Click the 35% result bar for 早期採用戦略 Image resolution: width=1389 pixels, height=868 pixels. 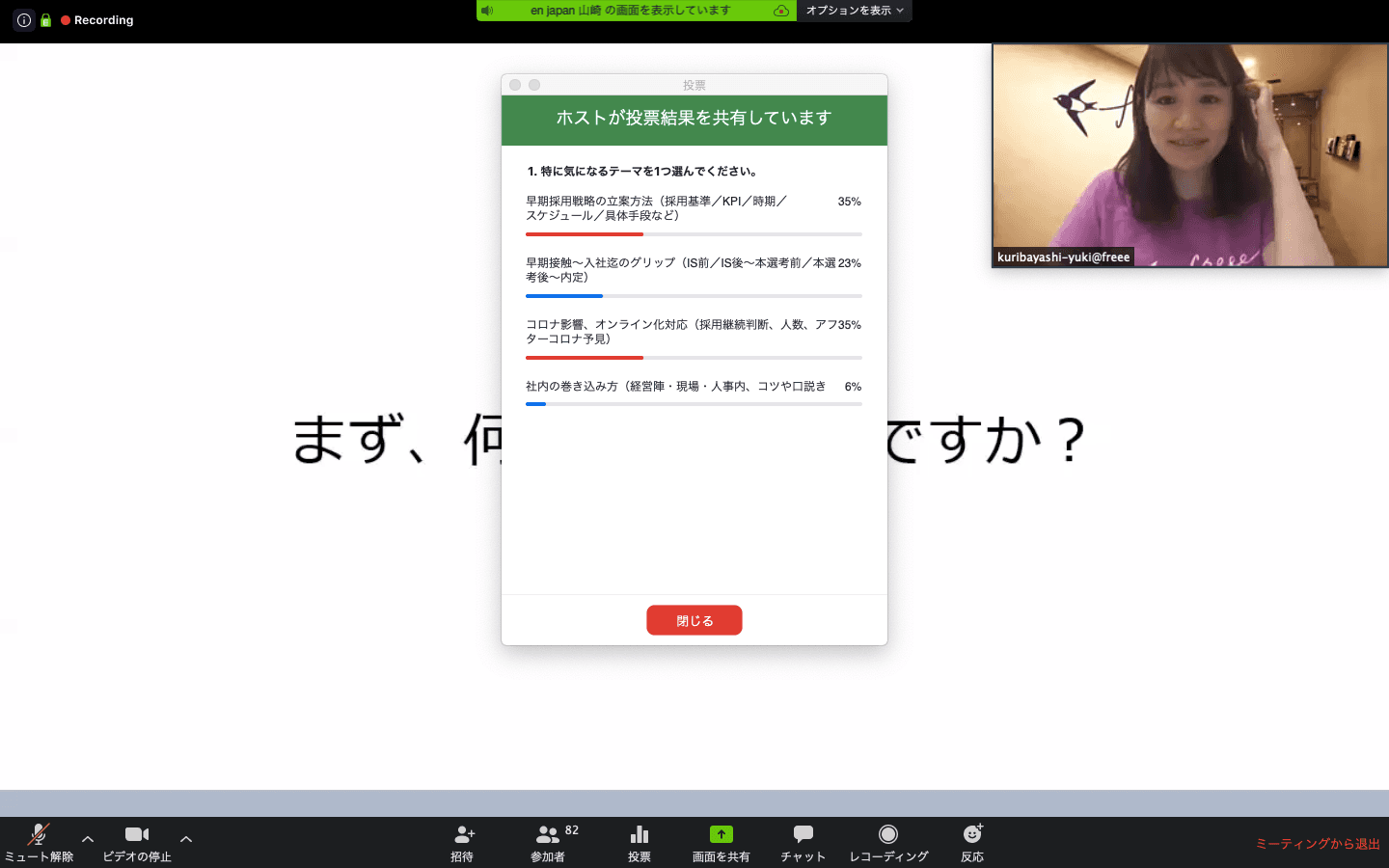pos(585,234)
